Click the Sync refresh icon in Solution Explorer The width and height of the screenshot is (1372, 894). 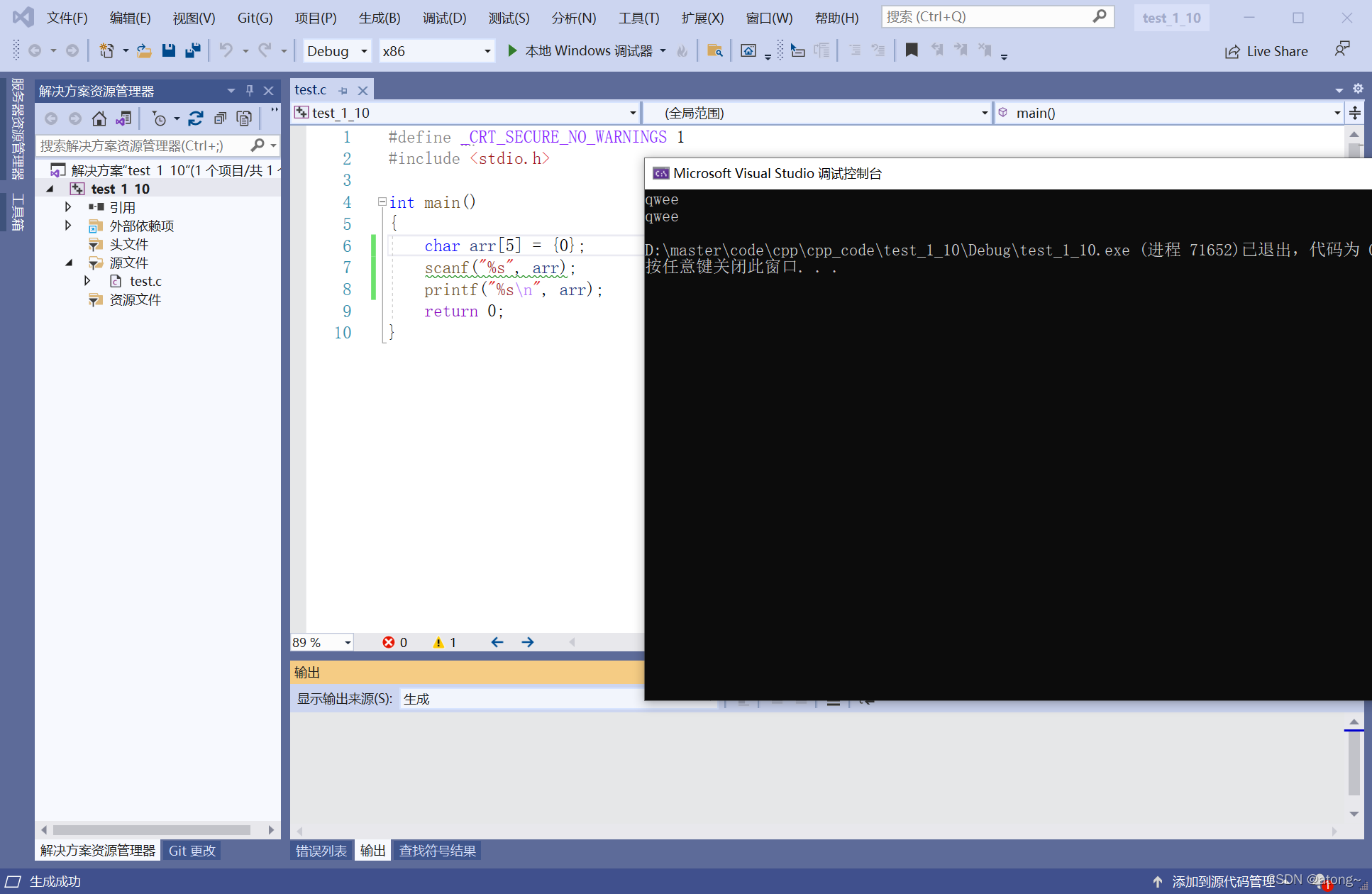tap(196, 118)
